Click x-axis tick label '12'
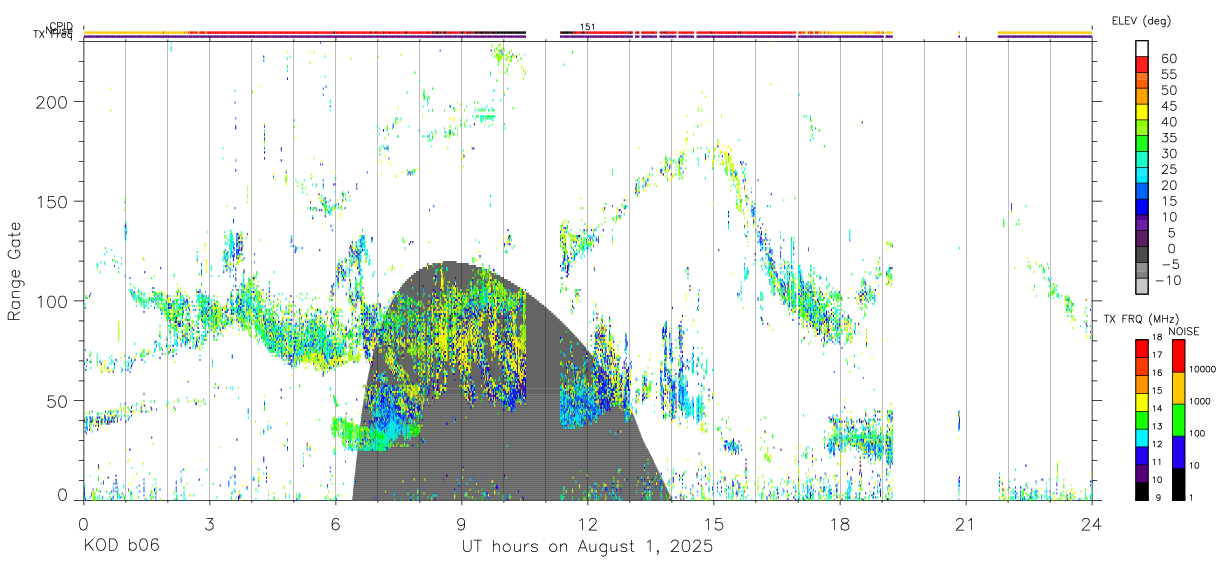This screenshot has width=1228, height=567. point(587,523)
